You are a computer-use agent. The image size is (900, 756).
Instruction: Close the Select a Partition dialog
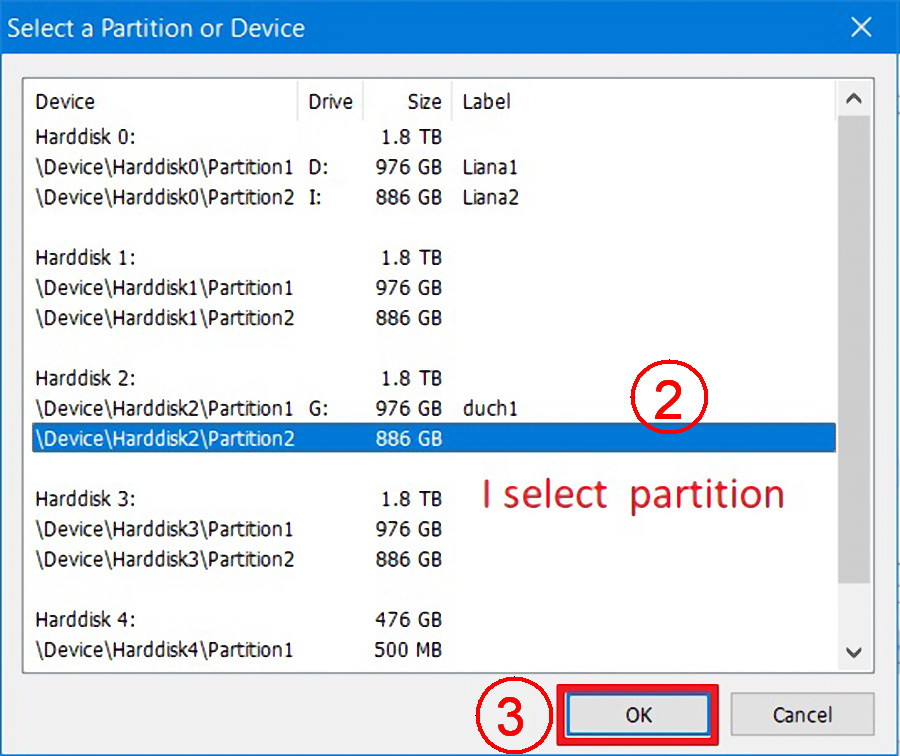coord(861,27)
